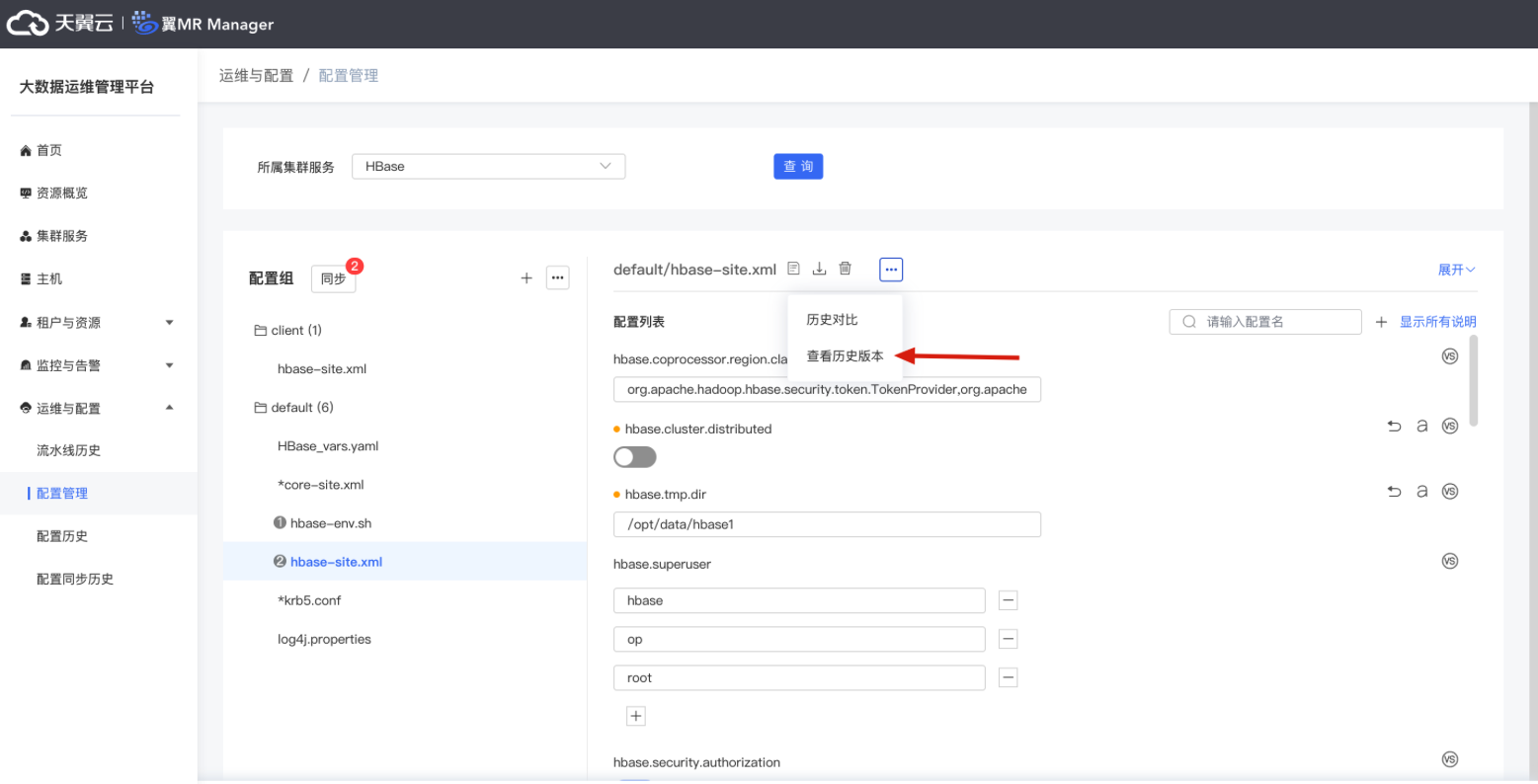Image resolution: width=1538 pixels, height=784 pixels.
Task: Toggle the hbase.cluster.distributed switch
Action: point(635,457)
